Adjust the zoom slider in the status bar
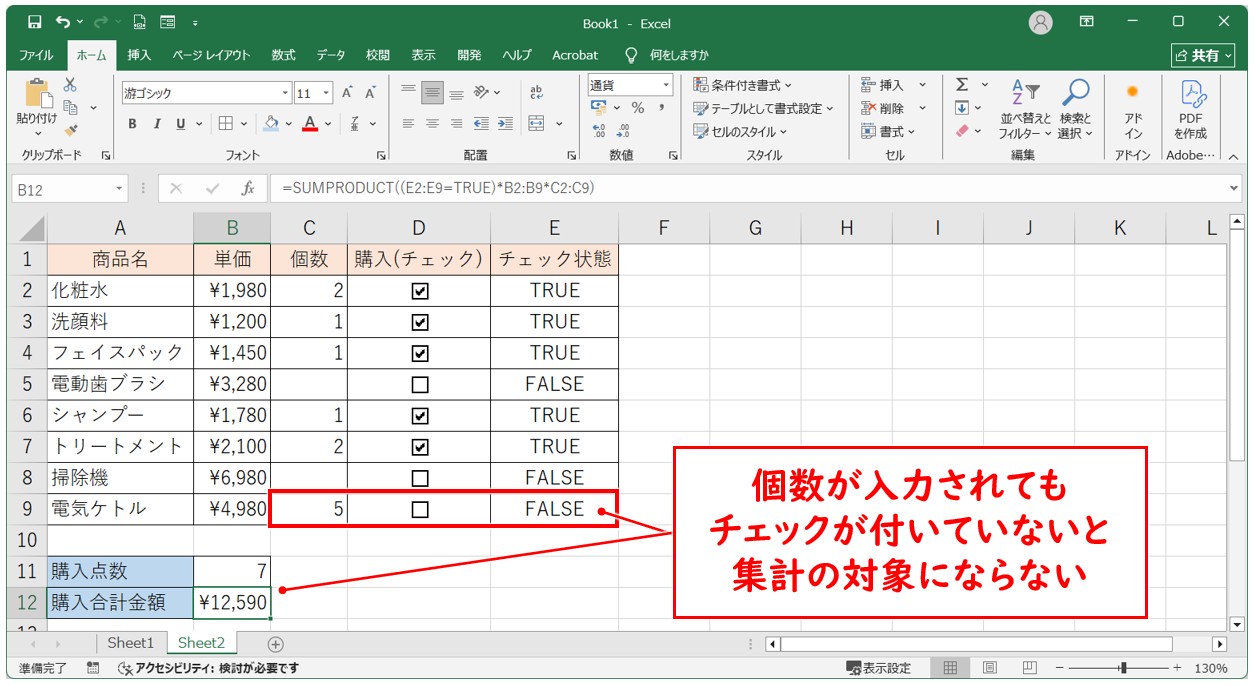Image resolution: width=1255 pixels, height=686 pixels. pos(1124,668)
